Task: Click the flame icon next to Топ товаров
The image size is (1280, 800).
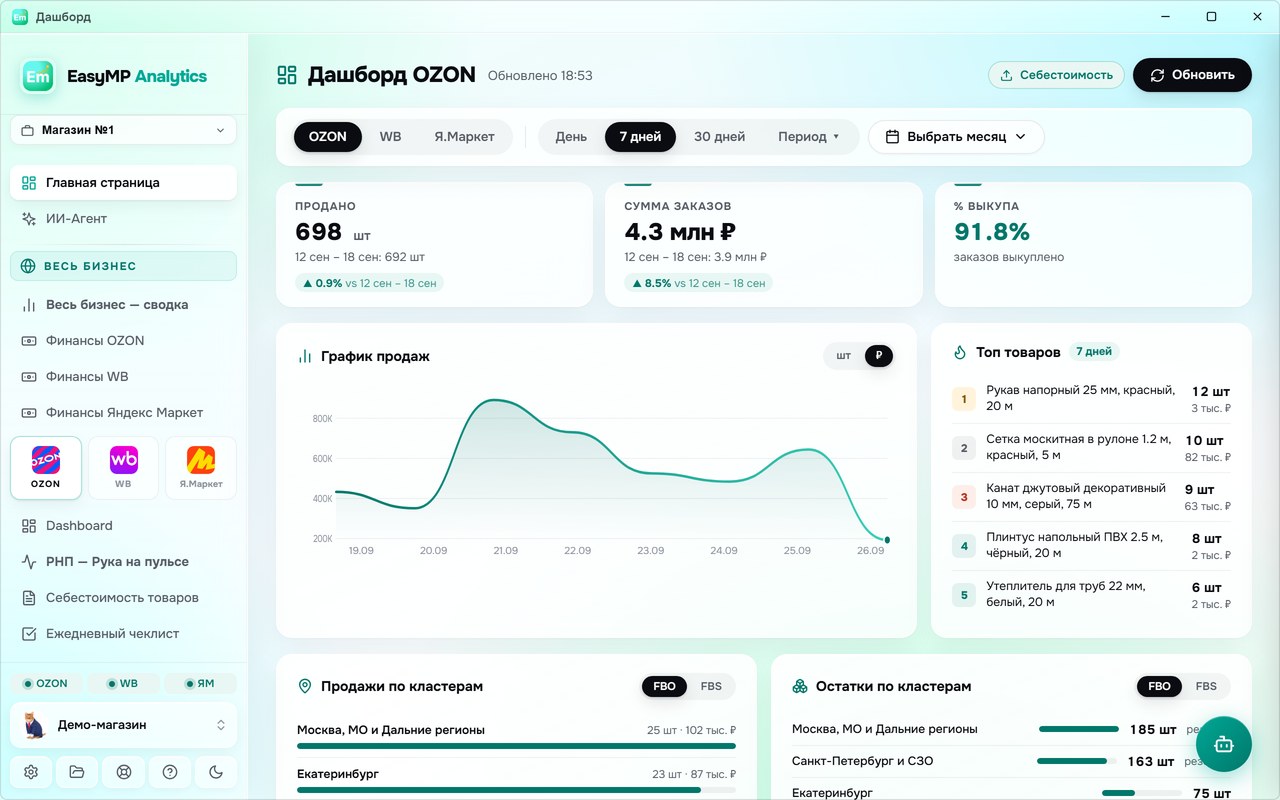Action: [960, 352]
